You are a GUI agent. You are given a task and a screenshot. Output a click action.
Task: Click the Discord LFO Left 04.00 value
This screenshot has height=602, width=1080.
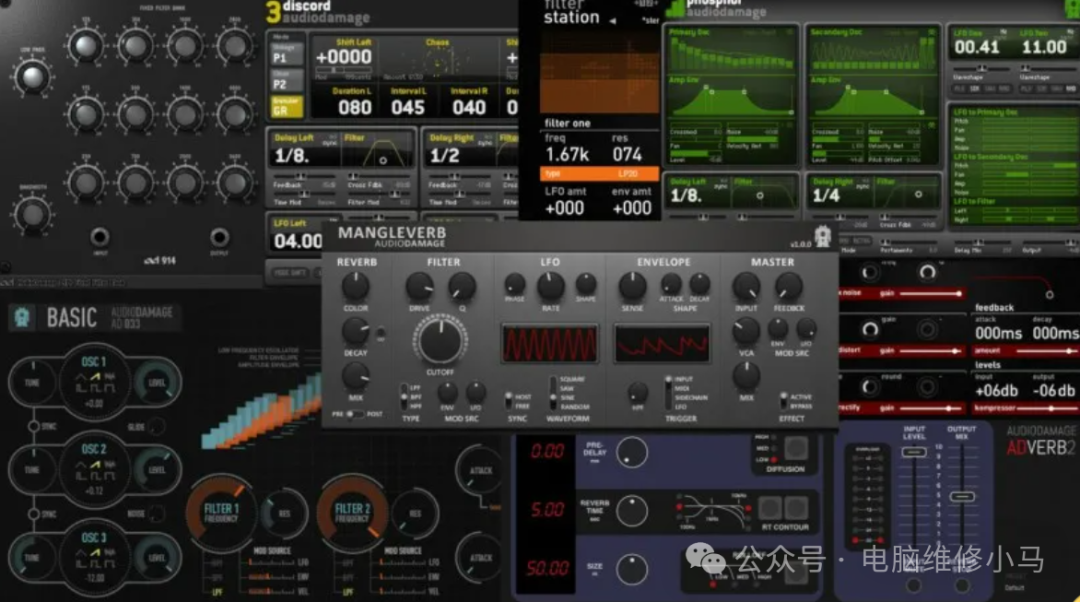[298, 242]
